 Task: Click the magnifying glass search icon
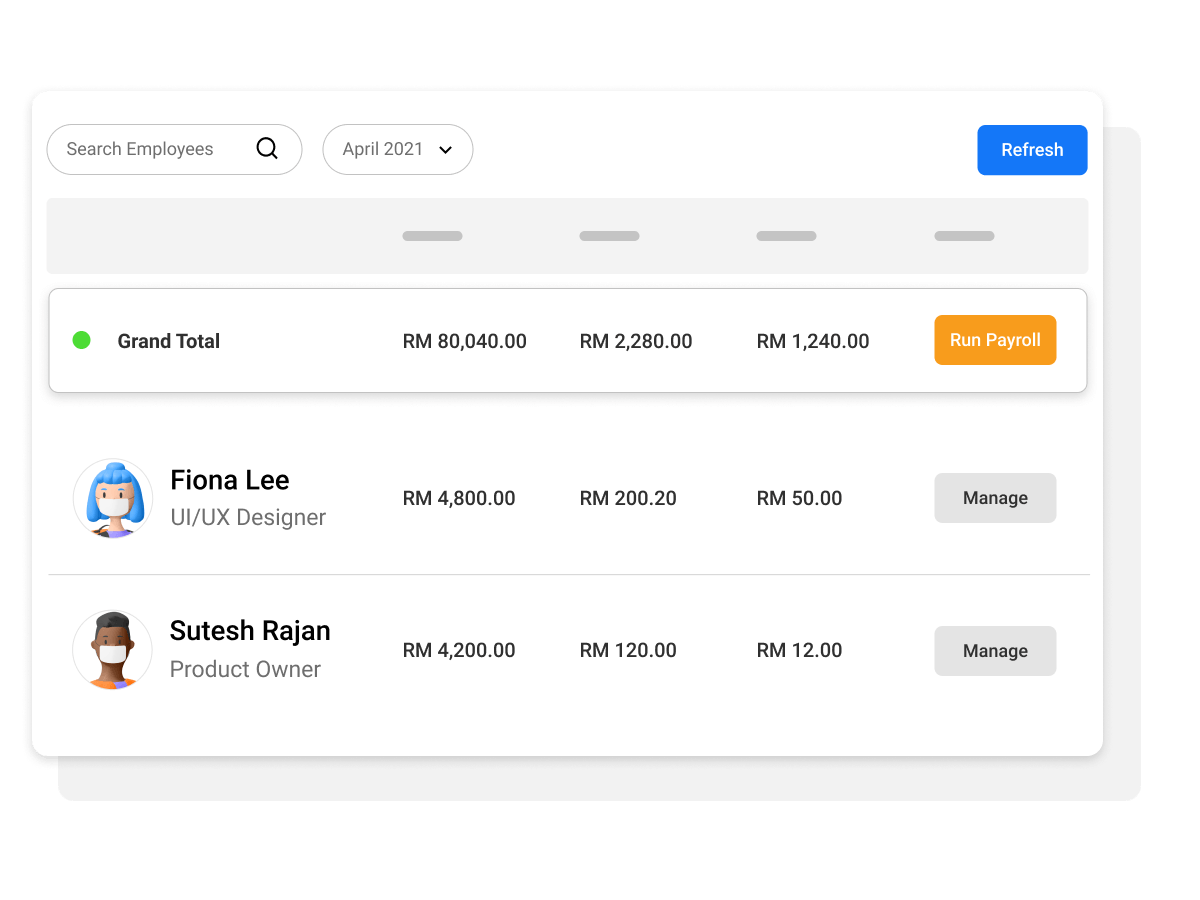267,149
